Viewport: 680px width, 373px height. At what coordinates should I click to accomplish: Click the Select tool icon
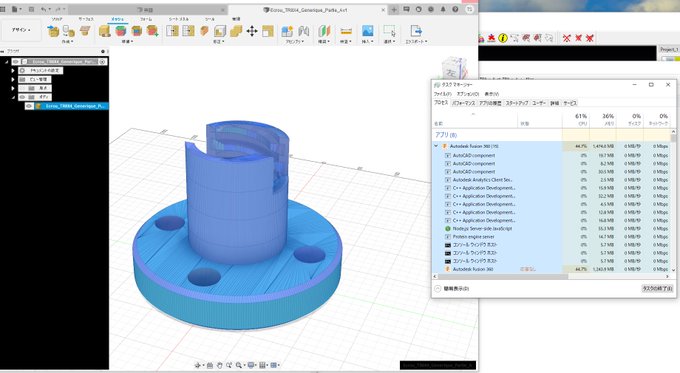click(389, 31)
